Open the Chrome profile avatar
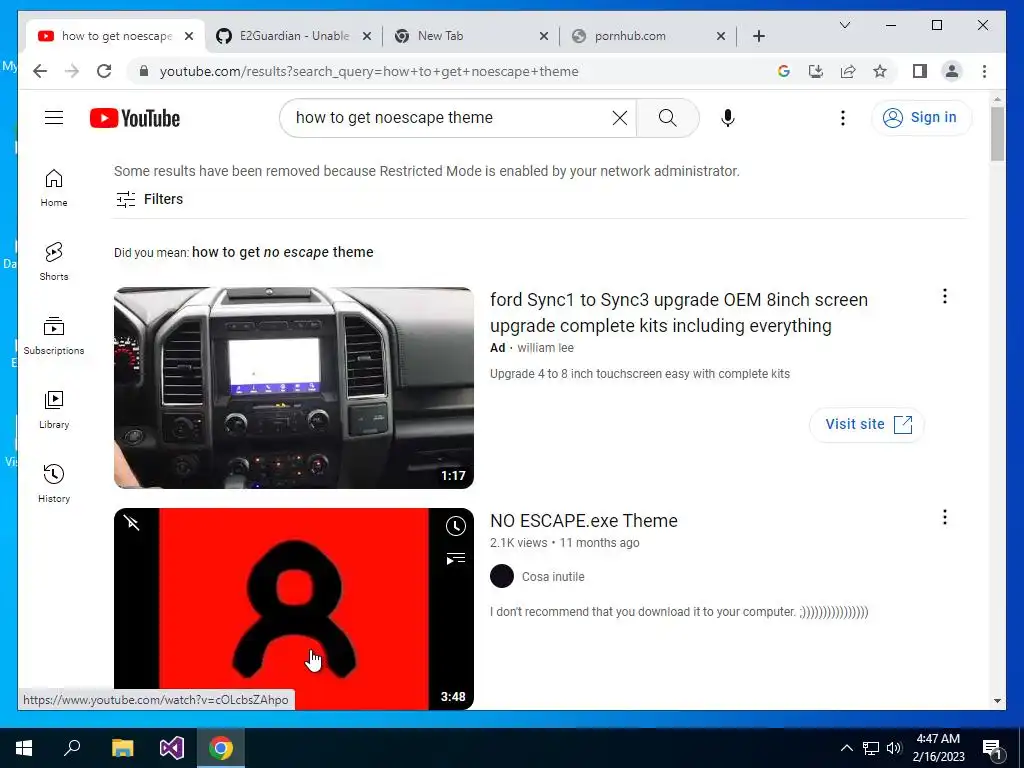1024x768 pixels. pos(952,71)
